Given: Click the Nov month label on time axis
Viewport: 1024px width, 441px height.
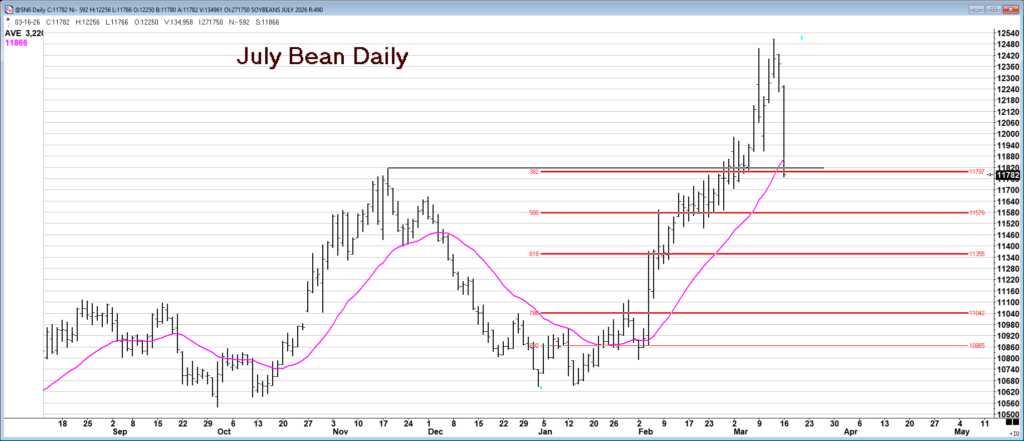Looking at the screenshot, I should pyautogui.click(x=338, y=433).
